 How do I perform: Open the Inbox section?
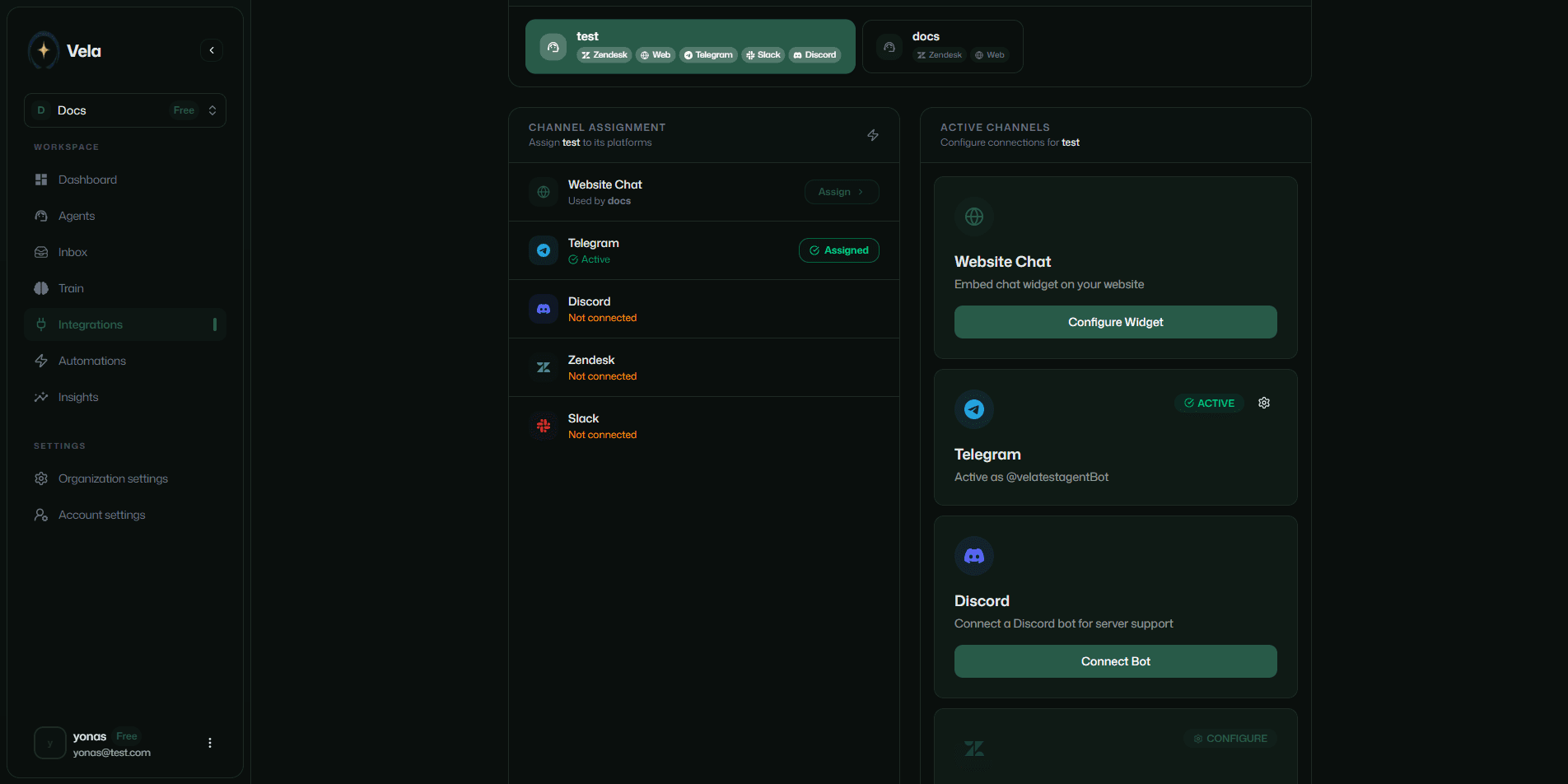coord(125,252)
